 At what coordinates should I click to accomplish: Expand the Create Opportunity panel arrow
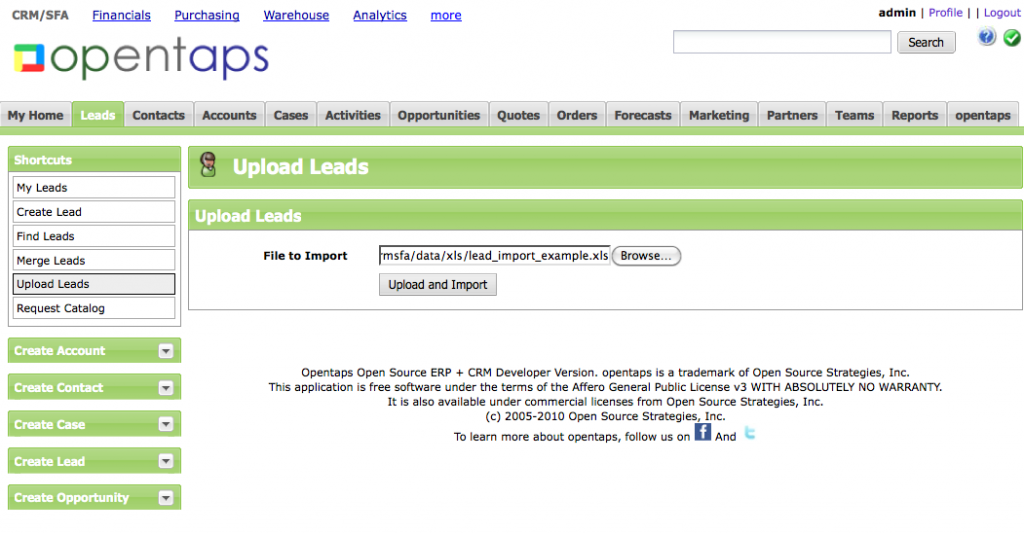pyautogui.click(x=166, y=498)
